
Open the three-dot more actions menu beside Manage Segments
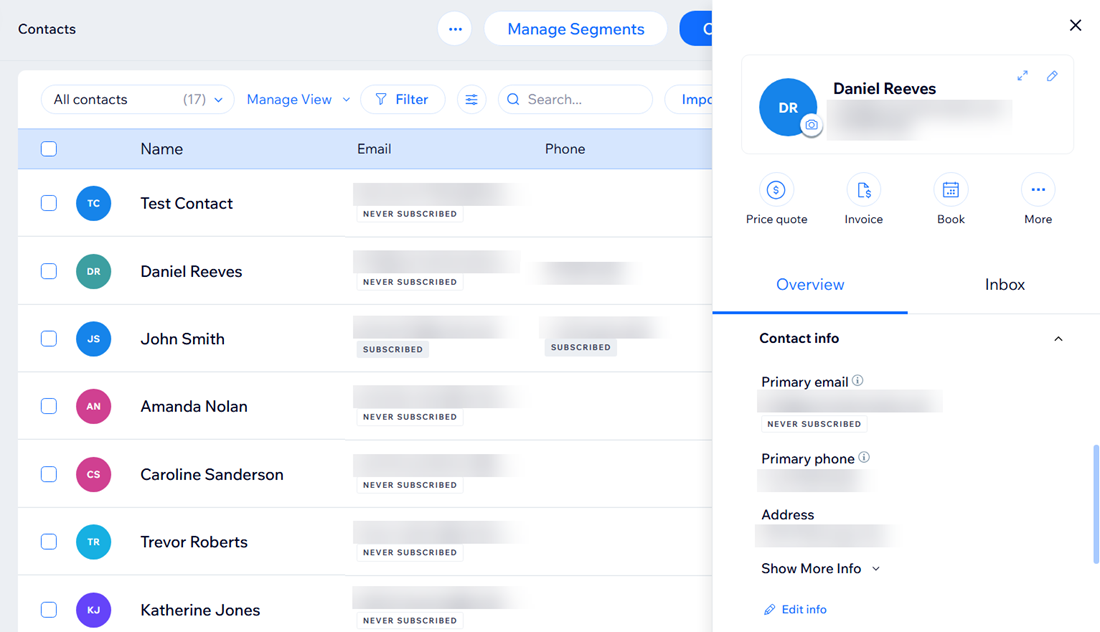(x=455, y=29)
